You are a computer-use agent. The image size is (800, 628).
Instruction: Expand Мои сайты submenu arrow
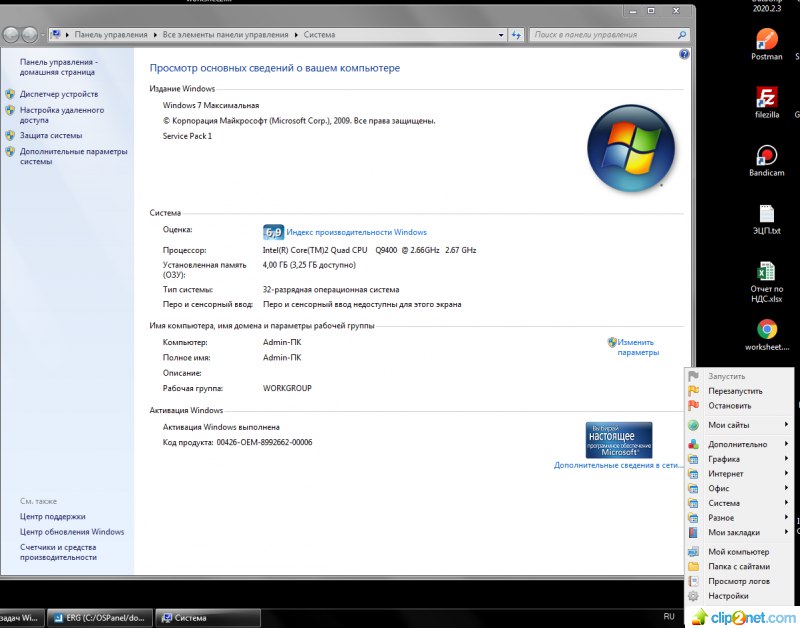(786, 424)
